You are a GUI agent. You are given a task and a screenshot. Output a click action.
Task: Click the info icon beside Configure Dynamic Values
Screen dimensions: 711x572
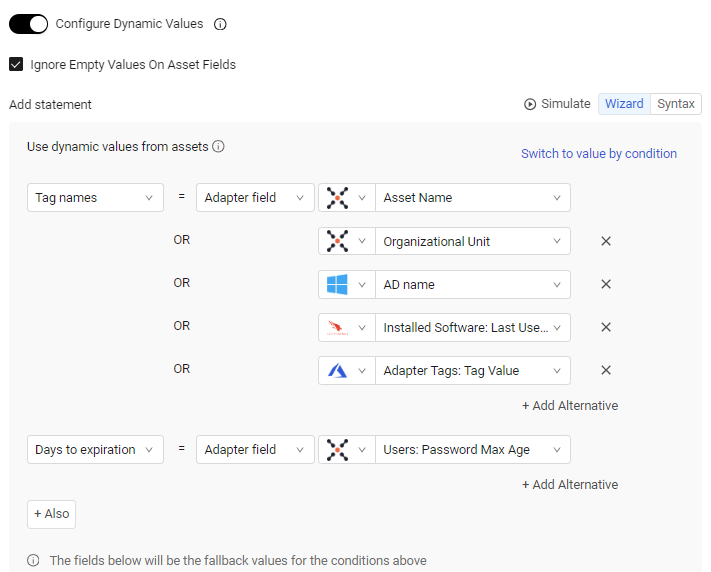(x=221, y=24)
